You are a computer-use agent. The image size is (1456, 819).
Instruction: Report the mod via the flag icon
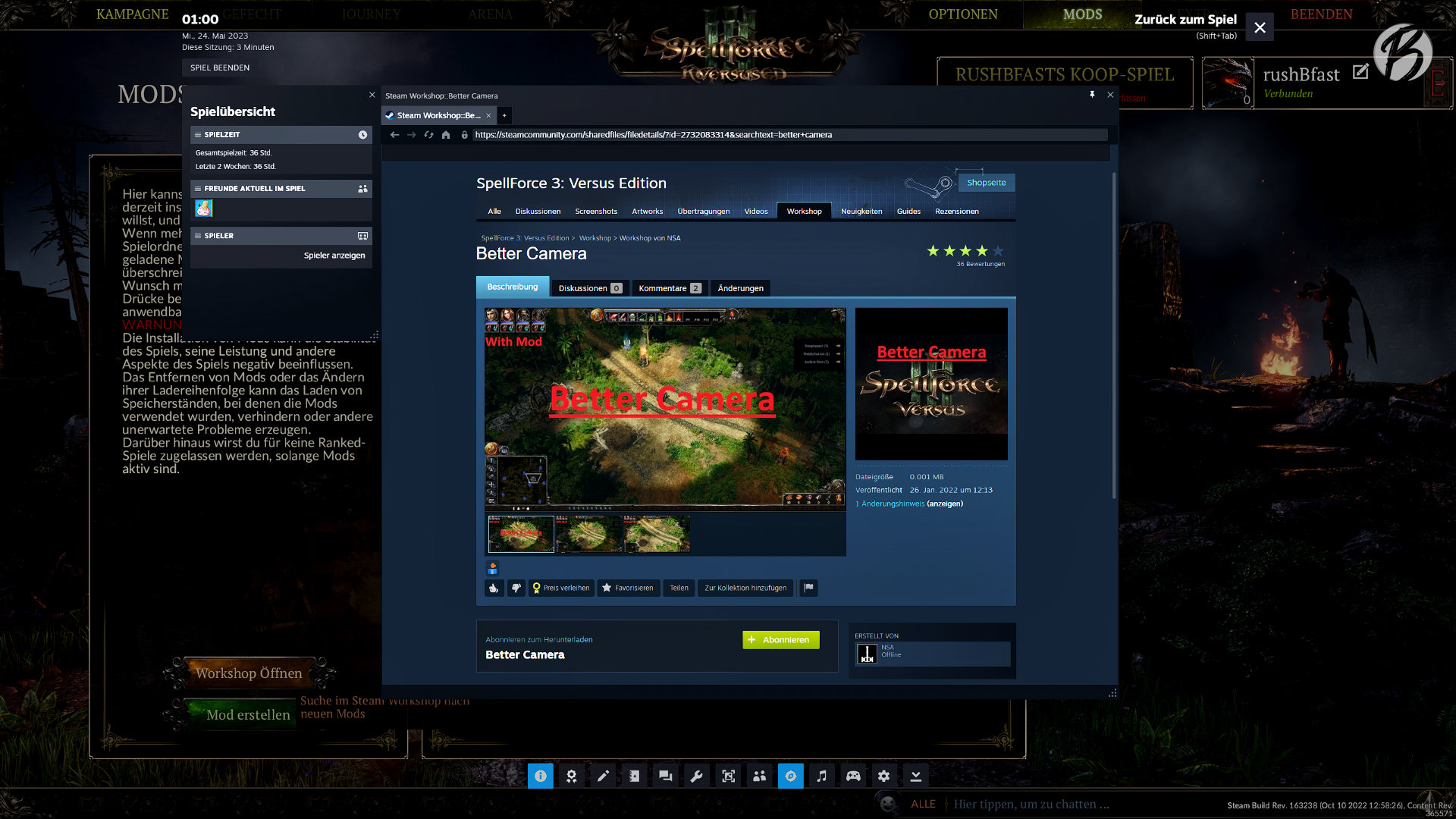808,588
